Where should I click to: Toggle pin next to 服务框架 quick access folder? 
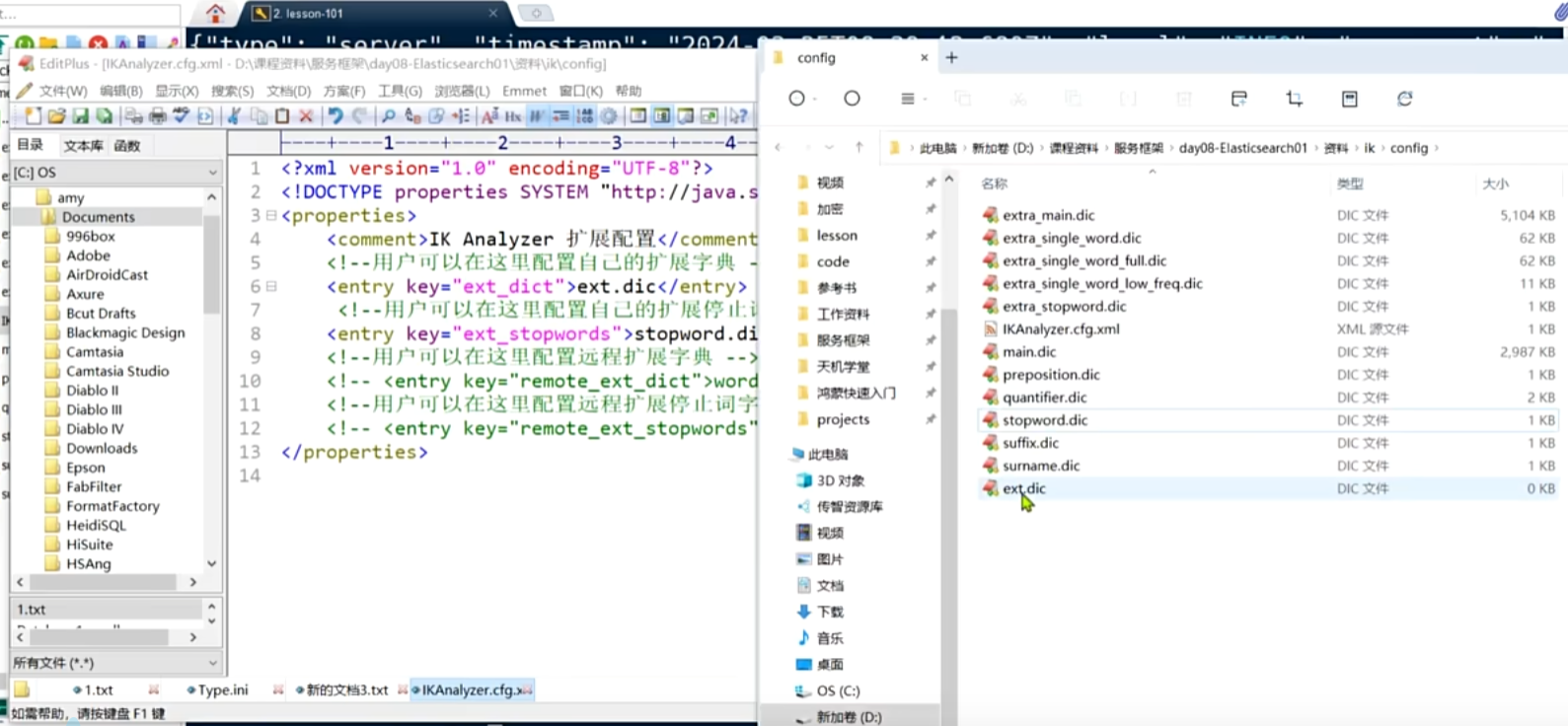tap(930, 340)
